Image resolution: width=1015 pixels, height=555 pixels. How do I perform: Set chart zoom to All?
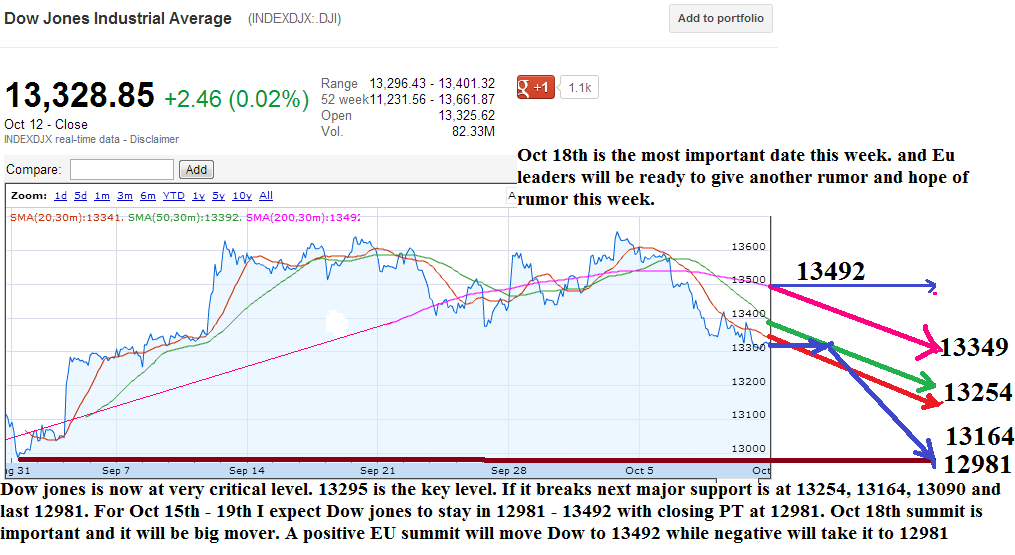(266, 196)
